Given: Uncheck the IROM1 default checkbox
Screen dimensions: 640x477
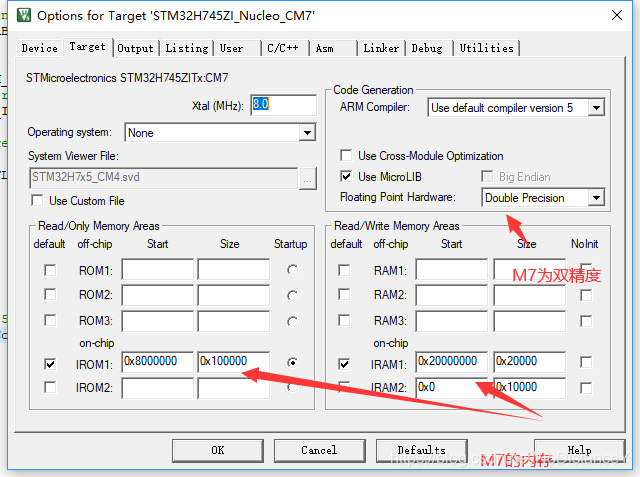Looking at the screenshot, I should [50, 365].
